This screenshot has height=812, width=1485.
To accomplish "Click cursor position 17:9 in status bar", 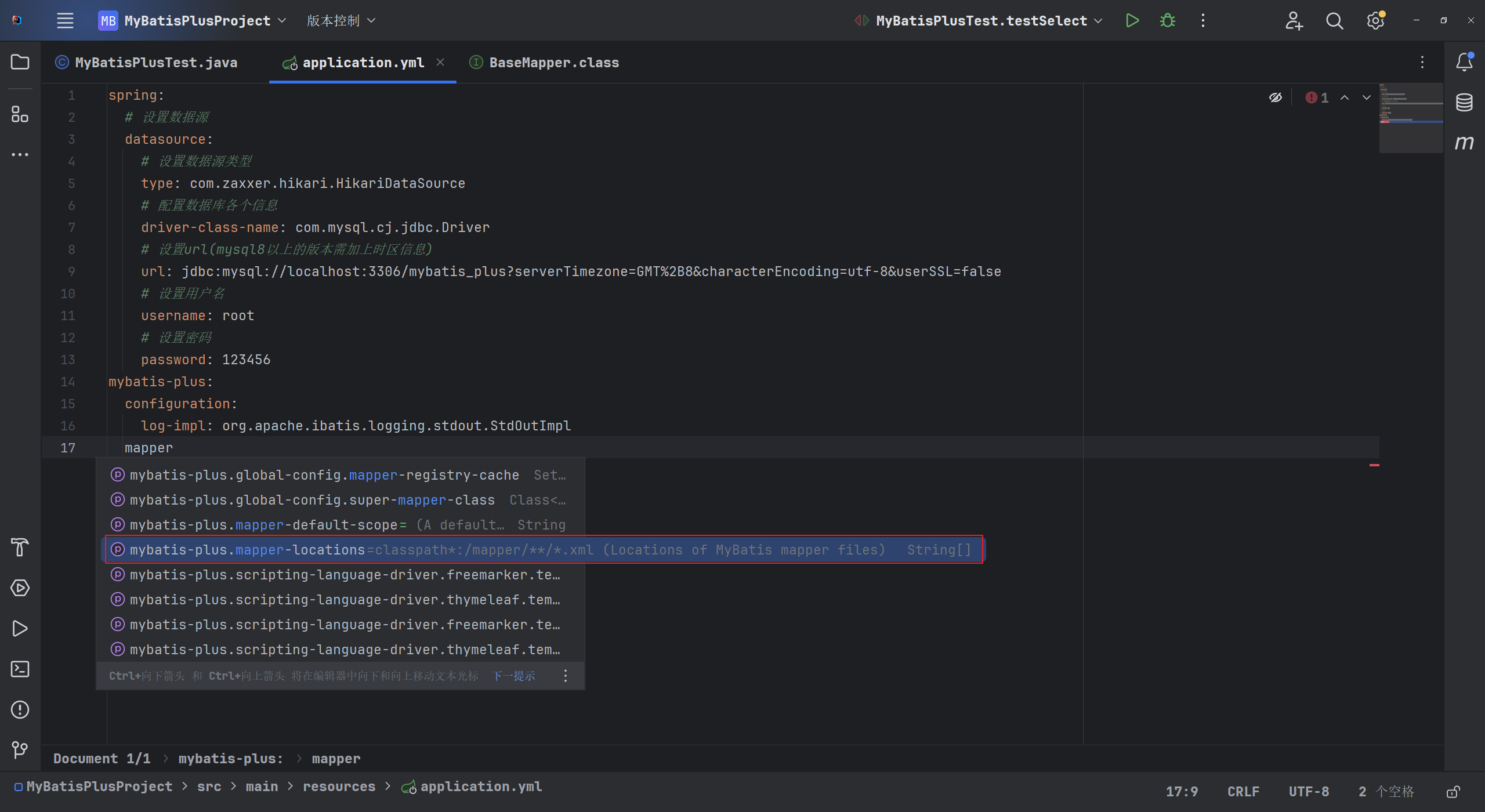I will point(1182,792).
